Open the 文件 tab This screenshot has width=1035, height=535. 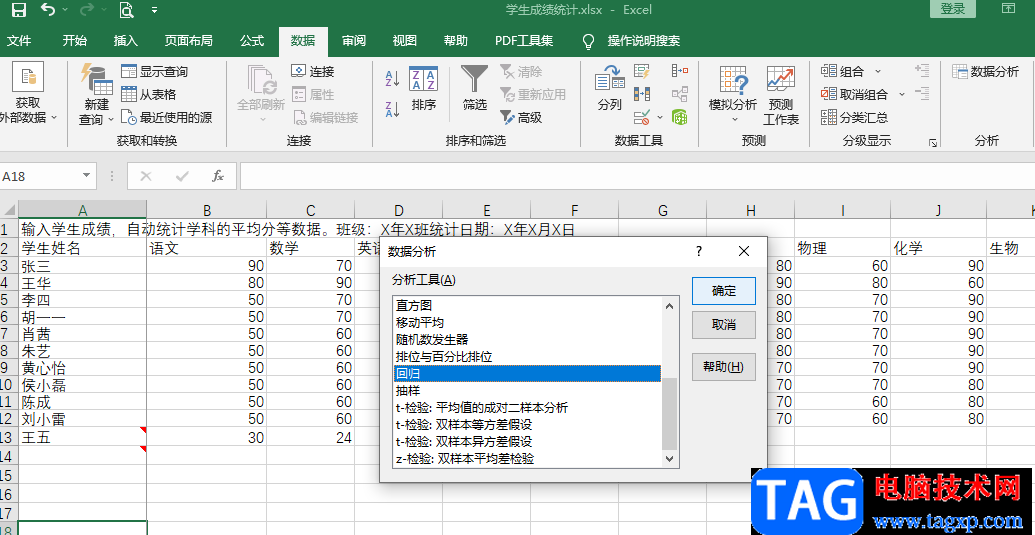coord(18,41)
